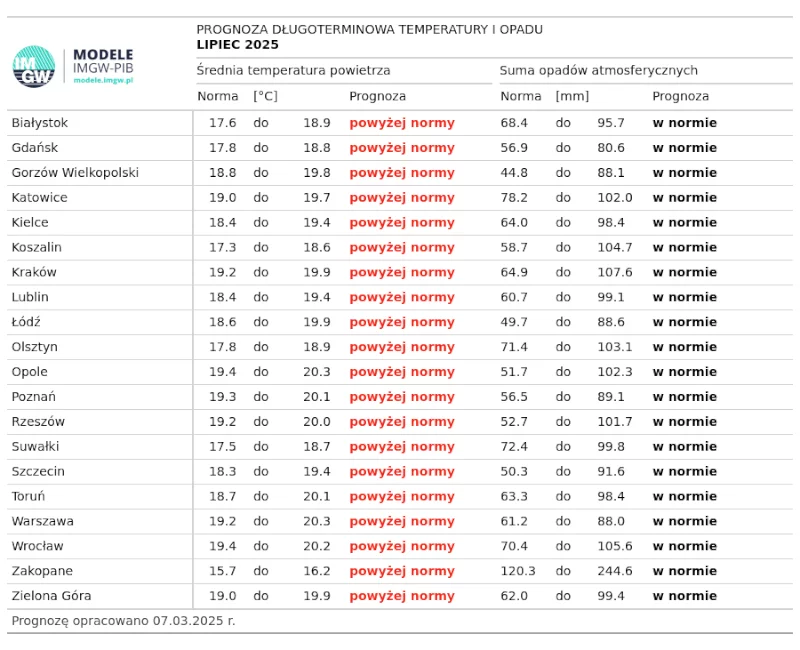Screen dimensions: 800x650
Task: Select the Lublin row name
Action: coord(30,297)
